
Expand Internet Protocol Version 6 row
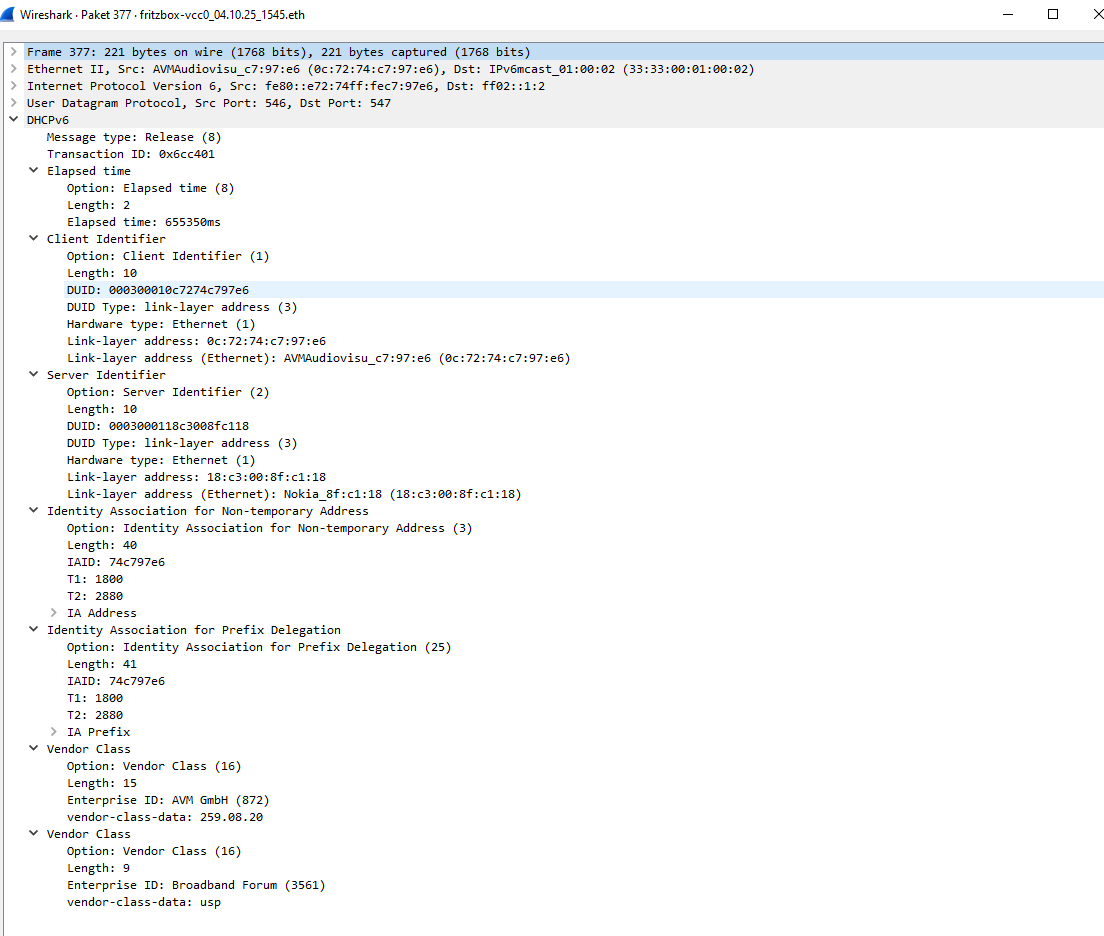click(13, 85)
